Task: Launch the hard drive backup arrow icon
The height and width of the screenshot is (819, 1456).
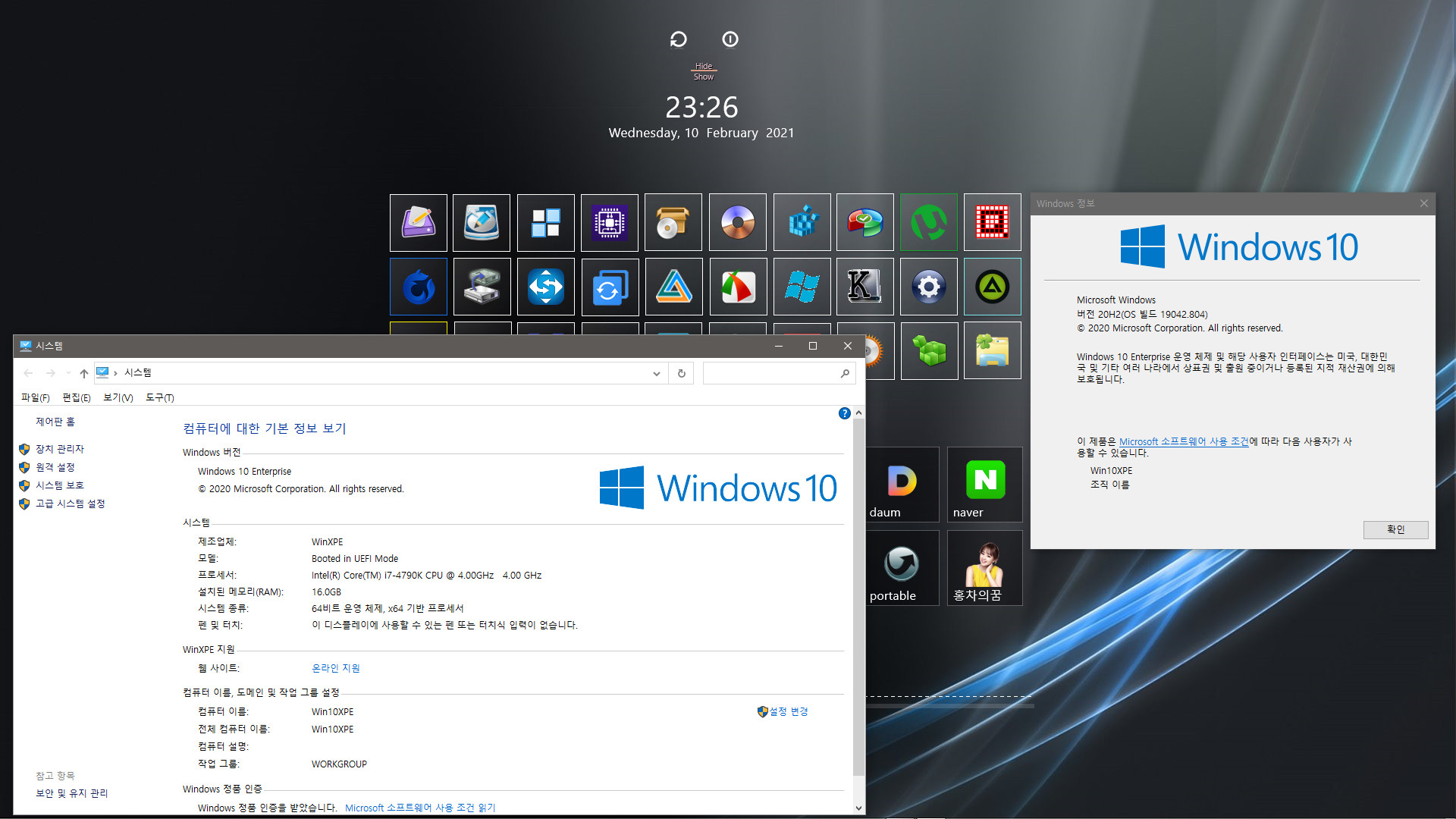Action: tap(482, 287)
